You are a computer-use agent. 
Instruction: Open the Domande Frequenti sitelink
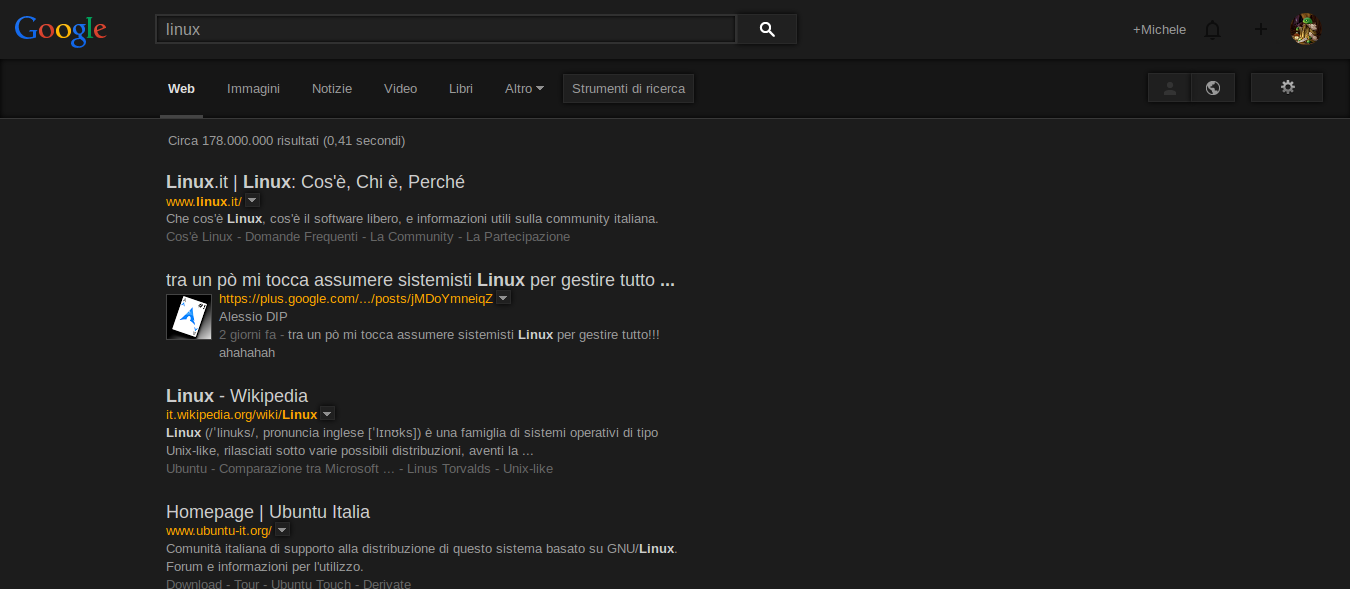[301, 237]
